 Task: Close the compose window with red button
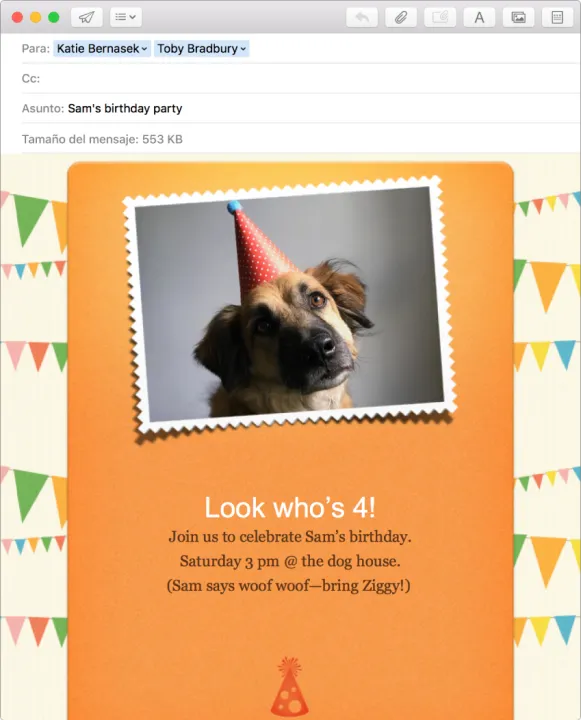[17, 17]
